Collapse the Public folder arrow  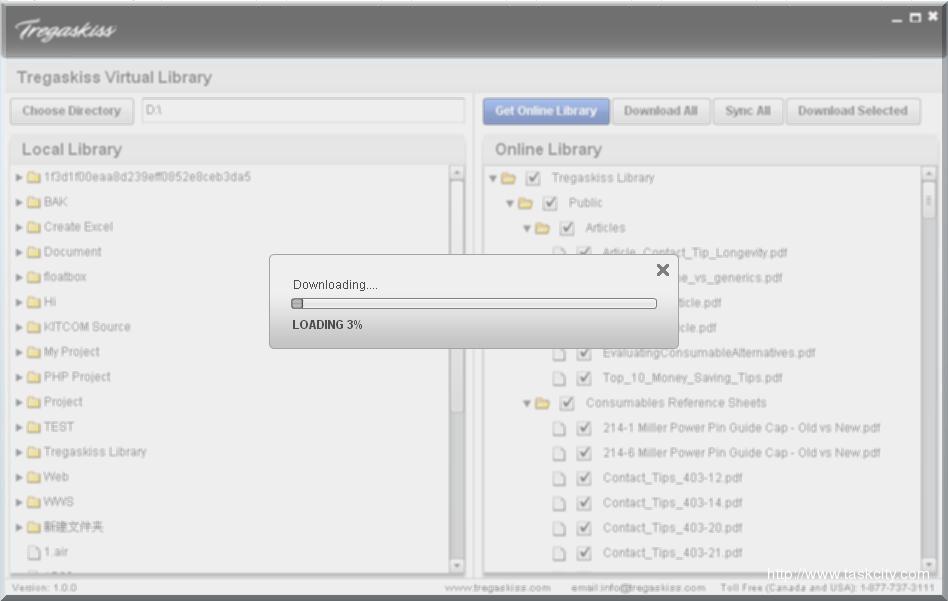[510, 203]
